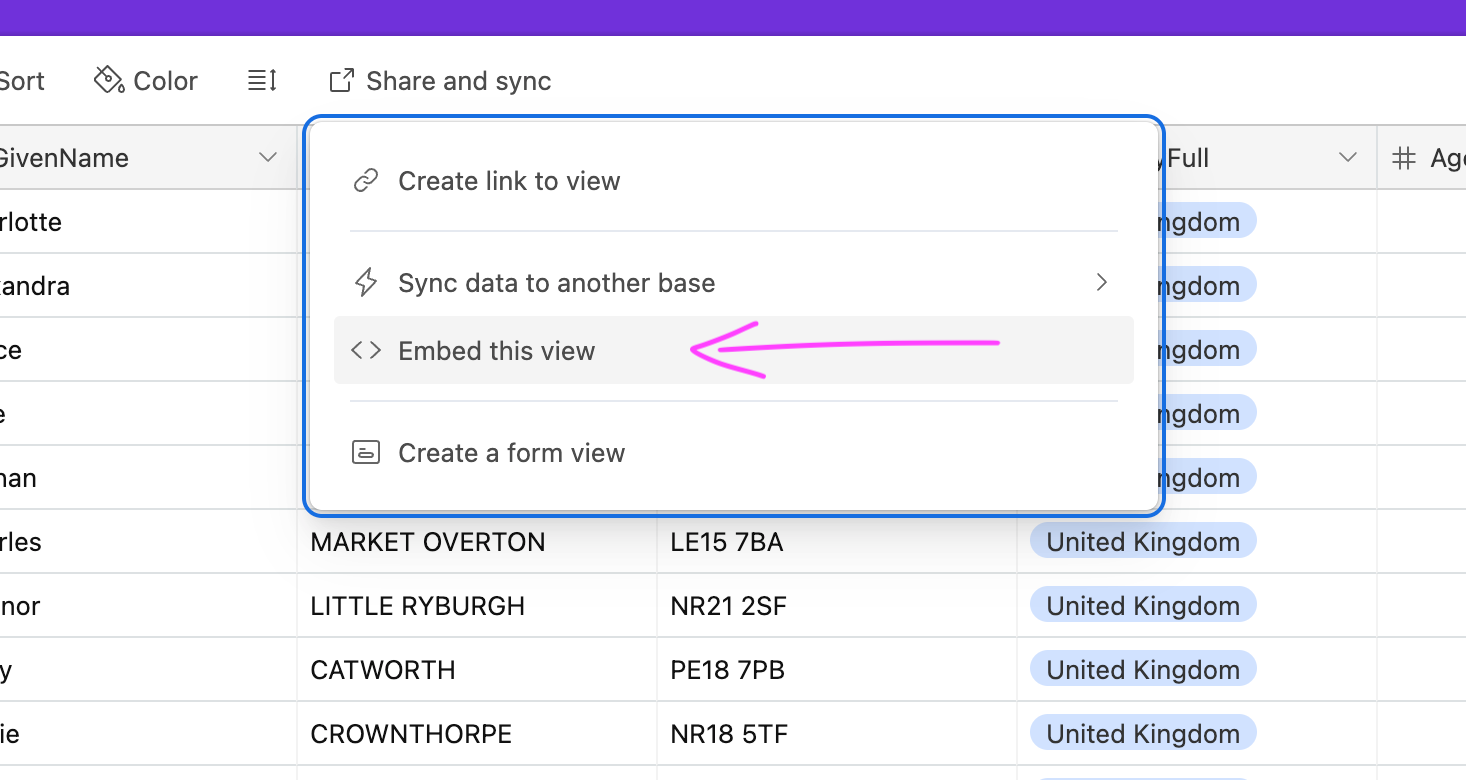Click the Sort toolbar button
This screenshot has width=1466, height=780.
(x=22, y=80)
